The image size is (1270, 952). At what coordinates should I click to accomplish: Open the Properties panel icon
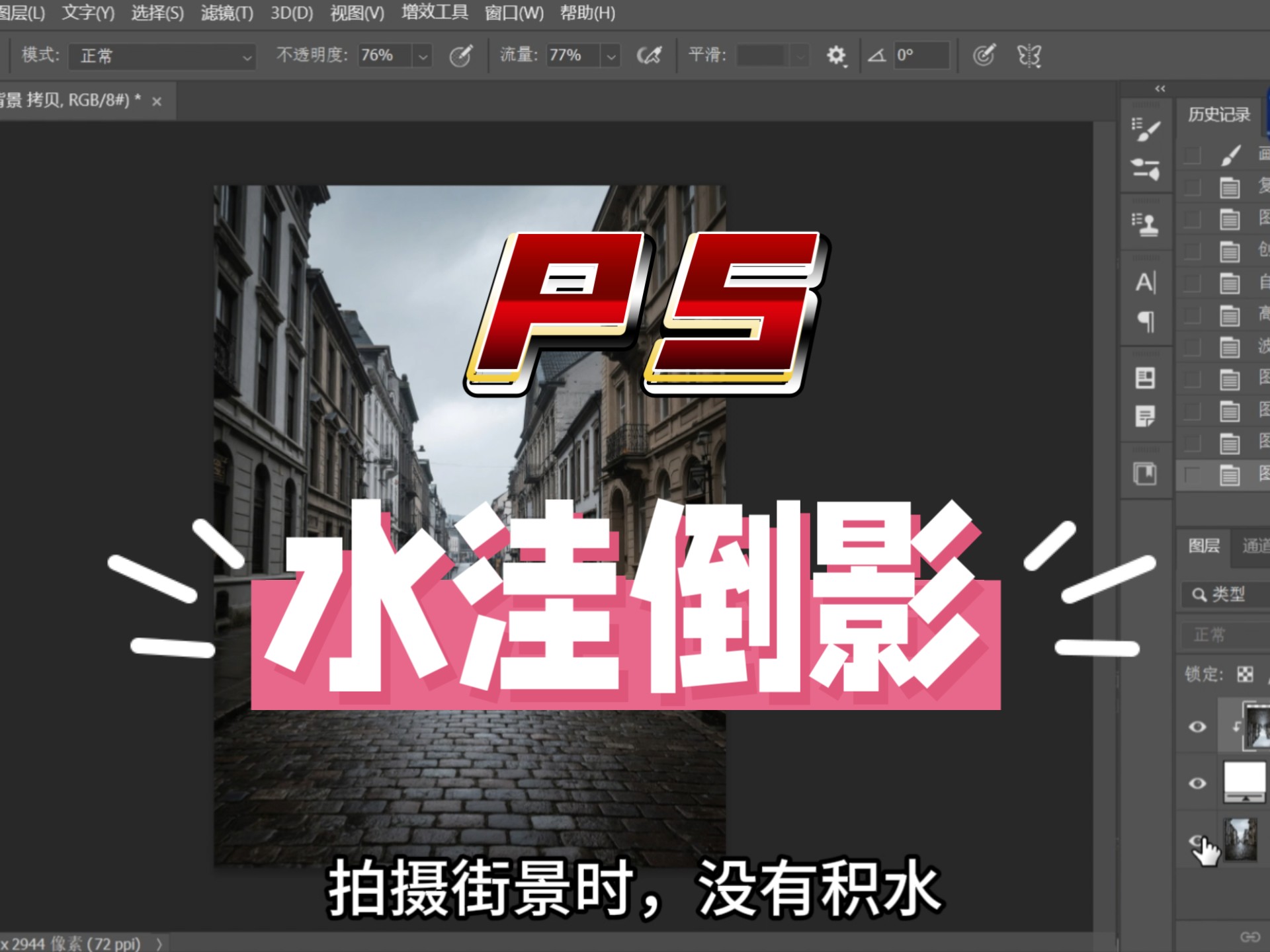click(x=1146, y=378)
